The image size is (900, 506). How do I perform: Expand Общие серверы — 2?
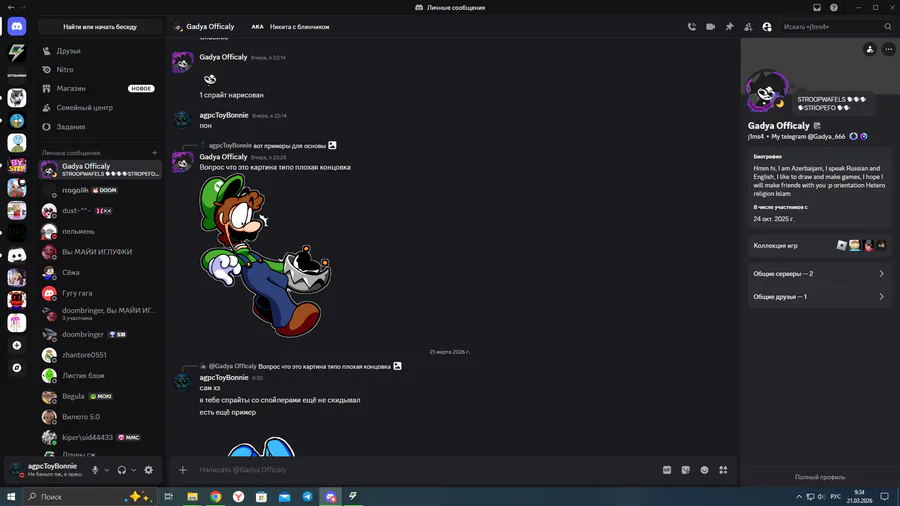click(x=820, y=274)
